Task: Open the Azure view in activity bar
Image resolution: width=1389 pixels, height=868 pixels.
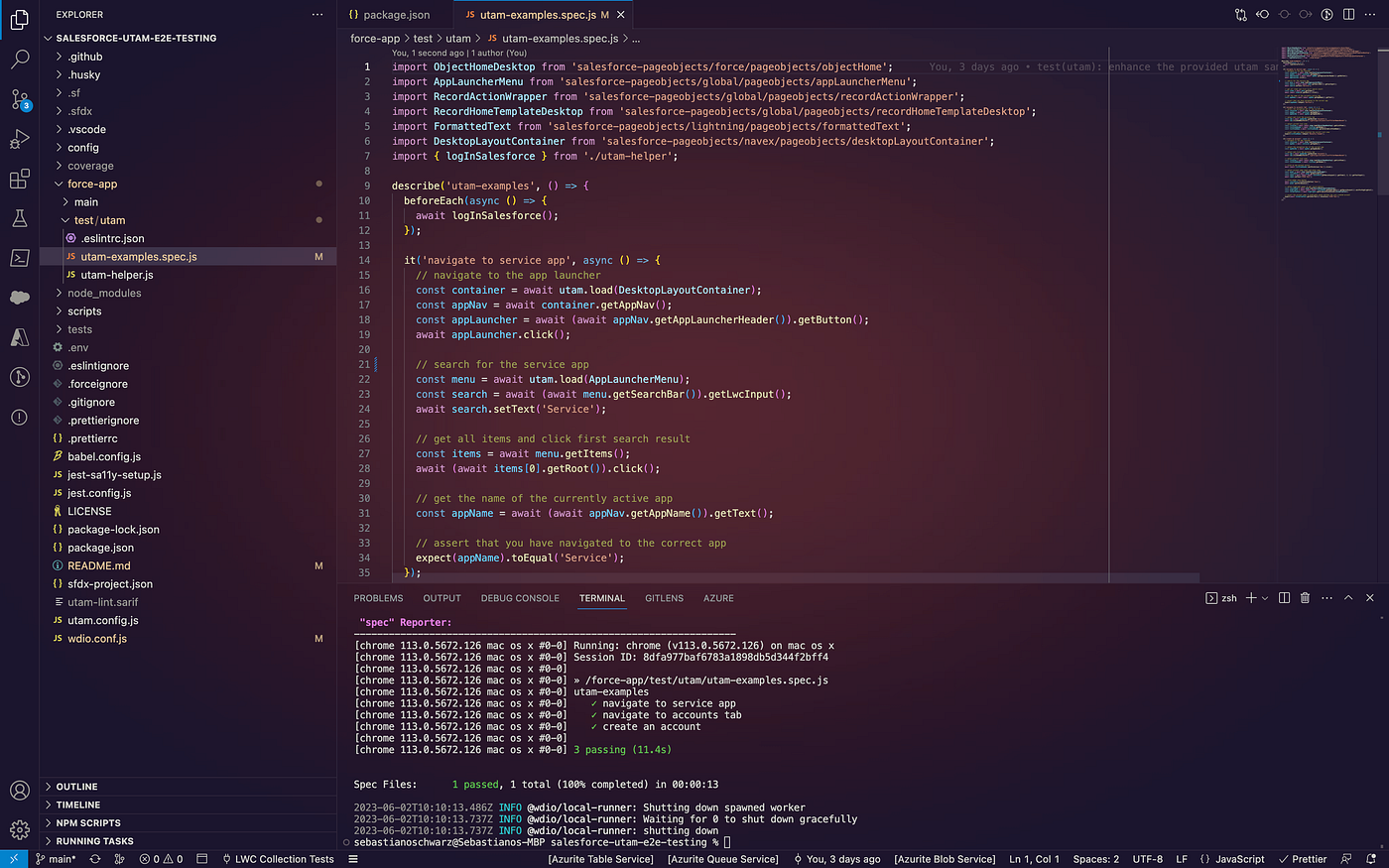Action: tap(19, 337)
